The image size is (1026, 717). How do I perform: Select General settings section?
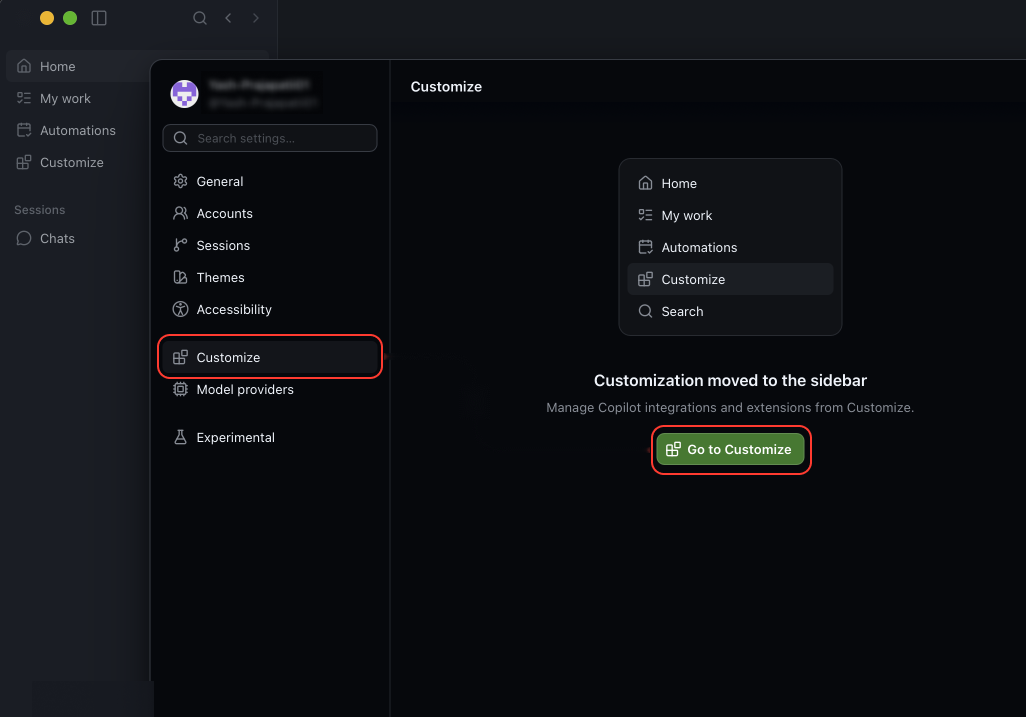[270, 181]
